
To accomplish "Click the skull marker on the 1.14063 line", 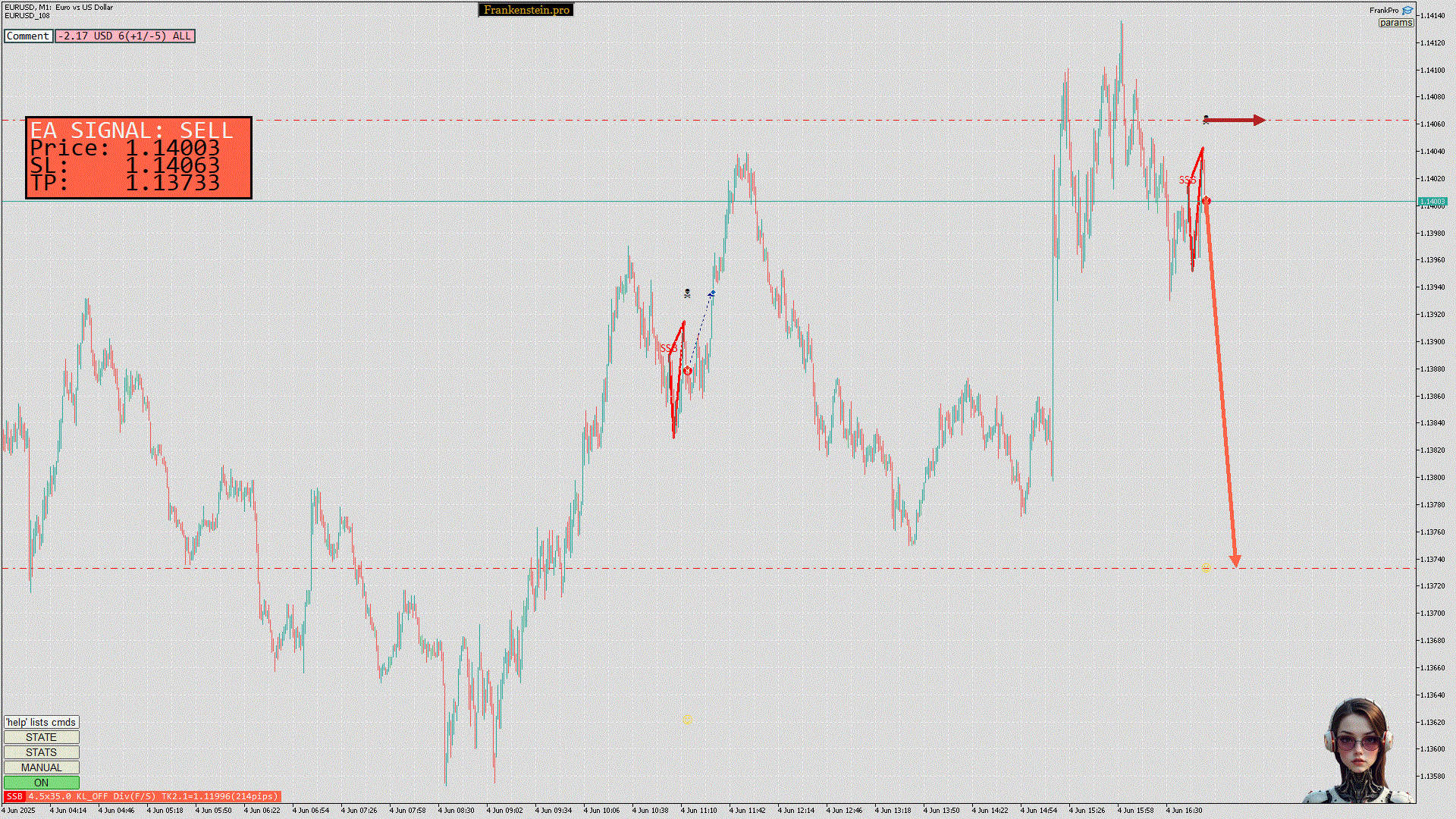I will pos(1206,119).
